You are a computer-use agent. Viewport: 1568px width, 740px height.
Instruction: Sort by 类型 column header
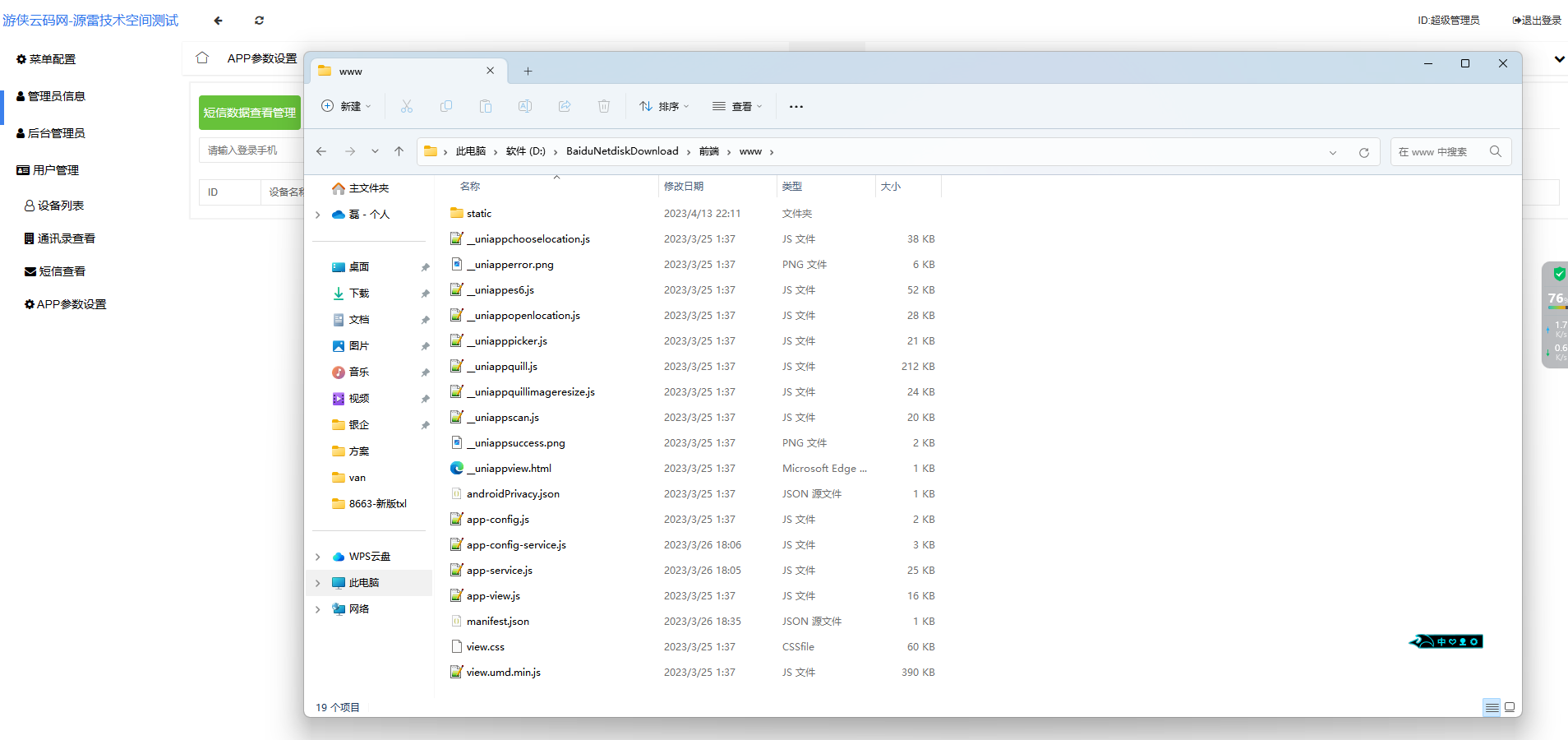click(792, 187)
